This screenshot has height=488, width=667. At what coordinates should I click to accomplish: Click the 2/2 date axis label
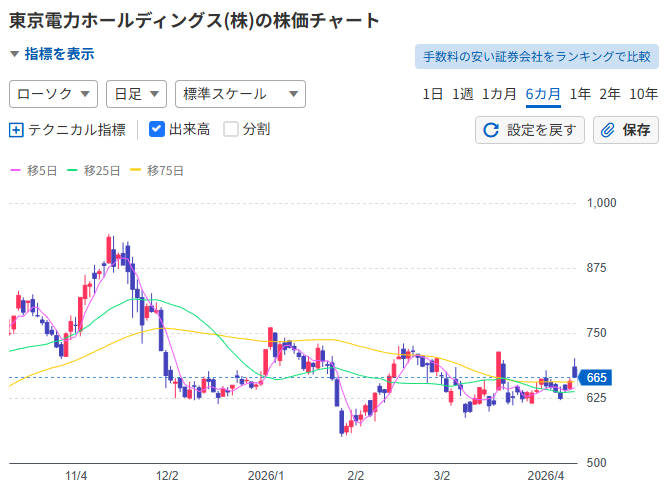356,476
